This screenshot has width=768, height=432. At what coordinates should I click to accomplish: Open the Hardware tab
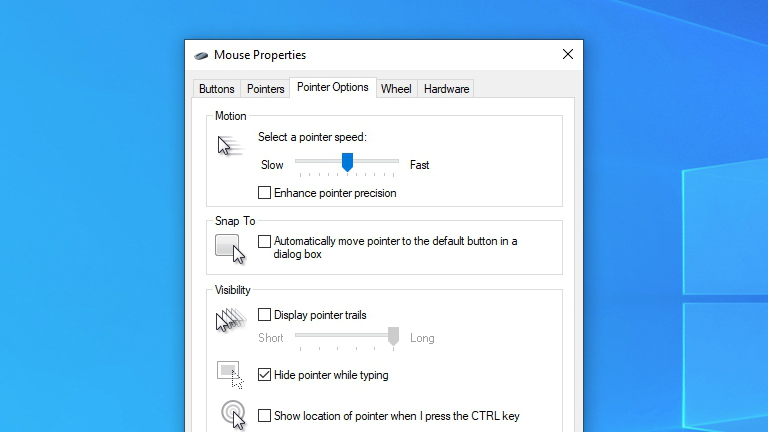tap(446, 89)
